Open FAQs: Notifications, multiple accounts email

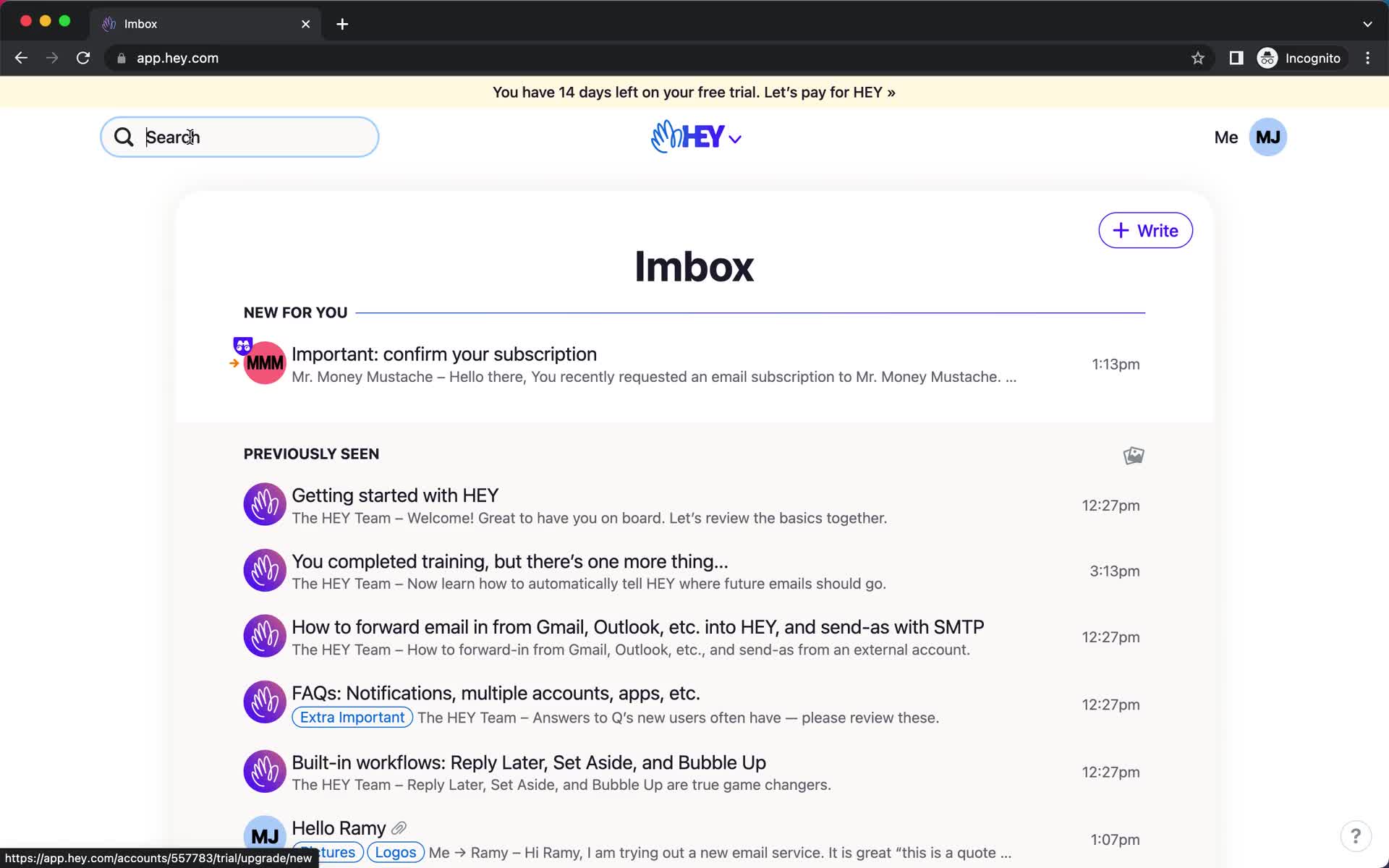[692, 704]
